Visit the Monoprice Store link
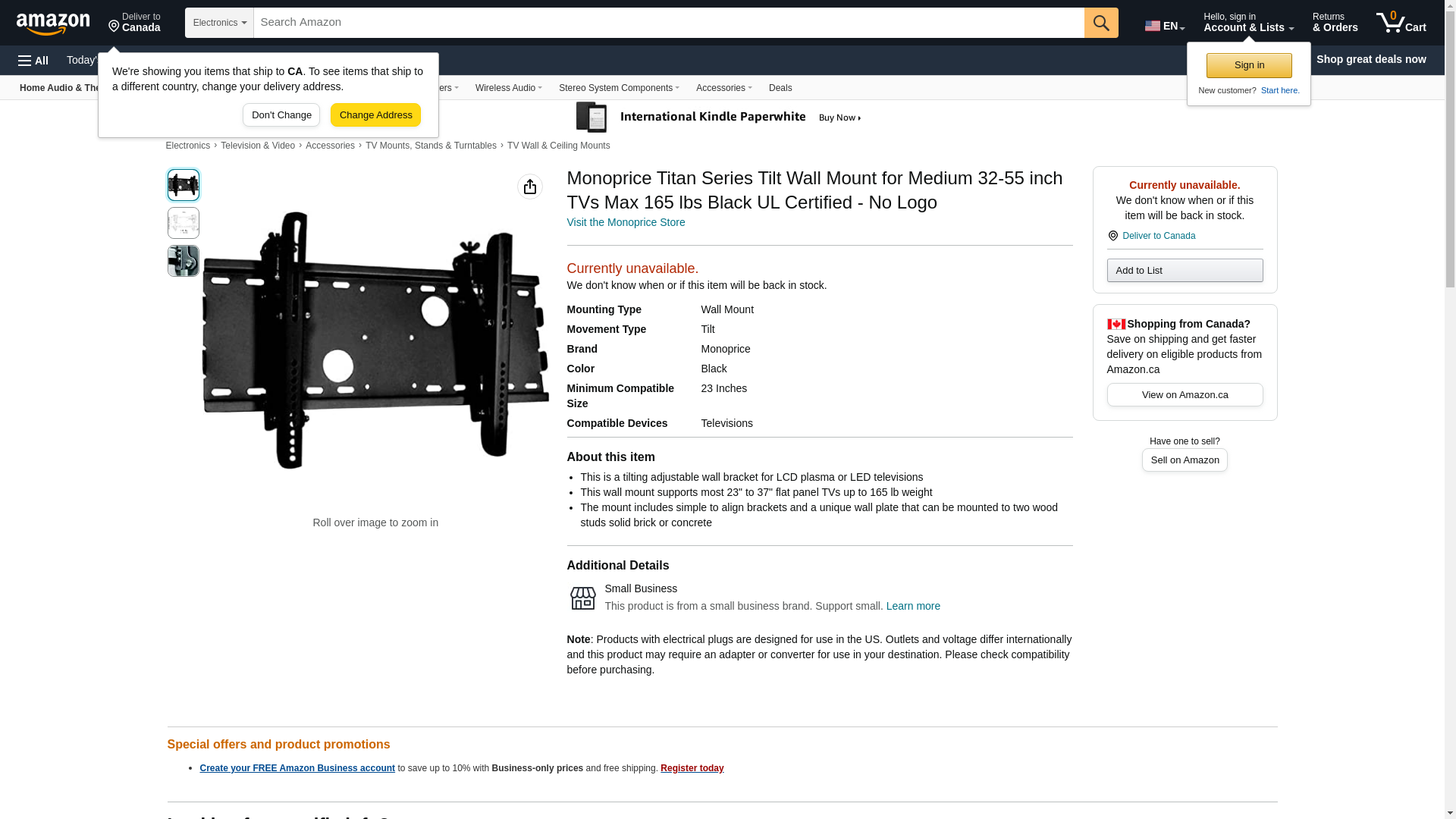This screenshot has height=819, width=1456. (626, 222)
